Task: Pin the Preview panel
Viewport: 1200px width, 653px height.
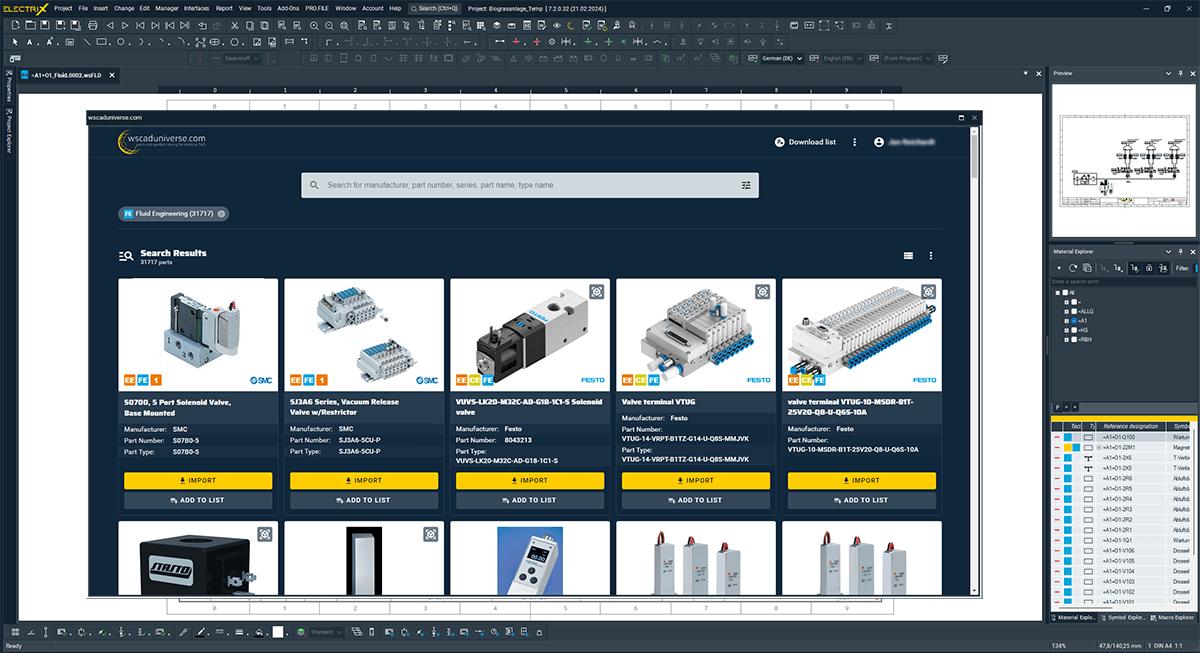Action: (1180, 73)
